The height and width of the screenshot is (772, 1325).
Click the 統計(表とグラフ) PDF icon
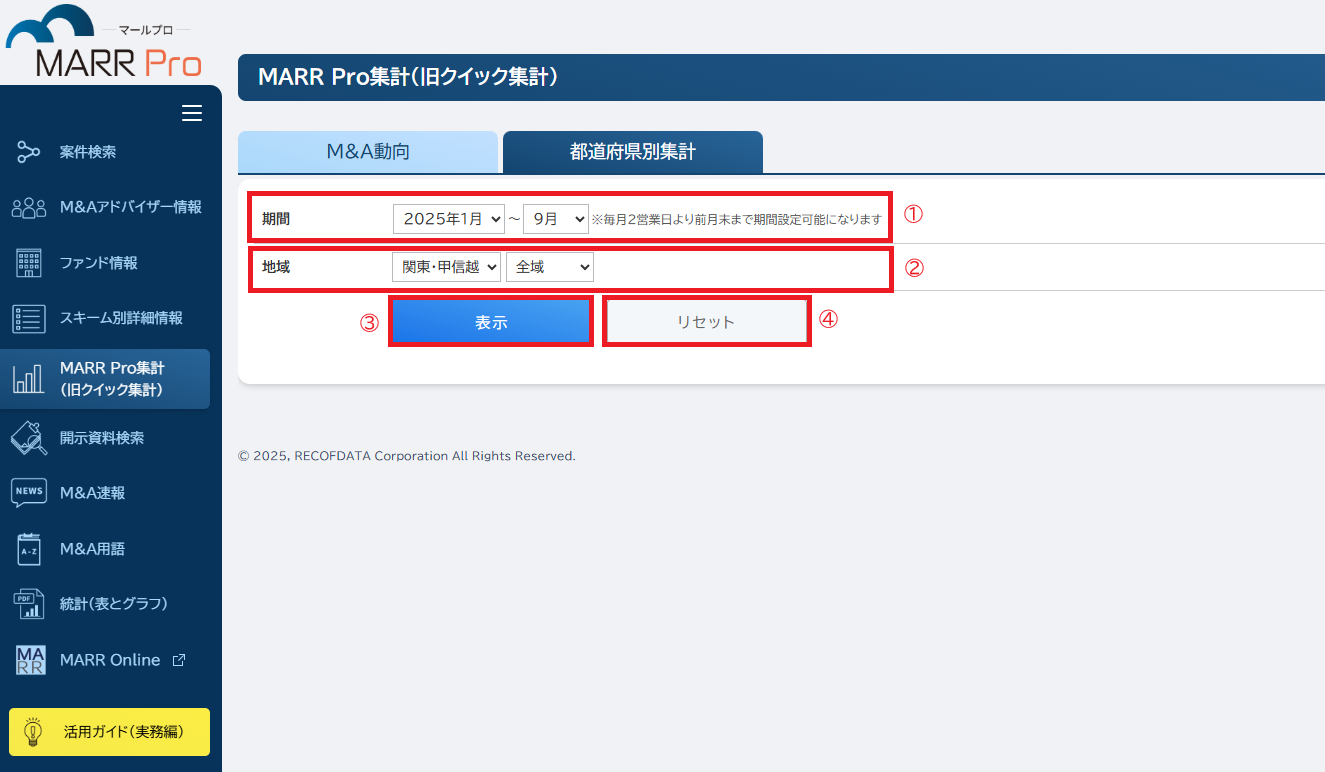28,604
